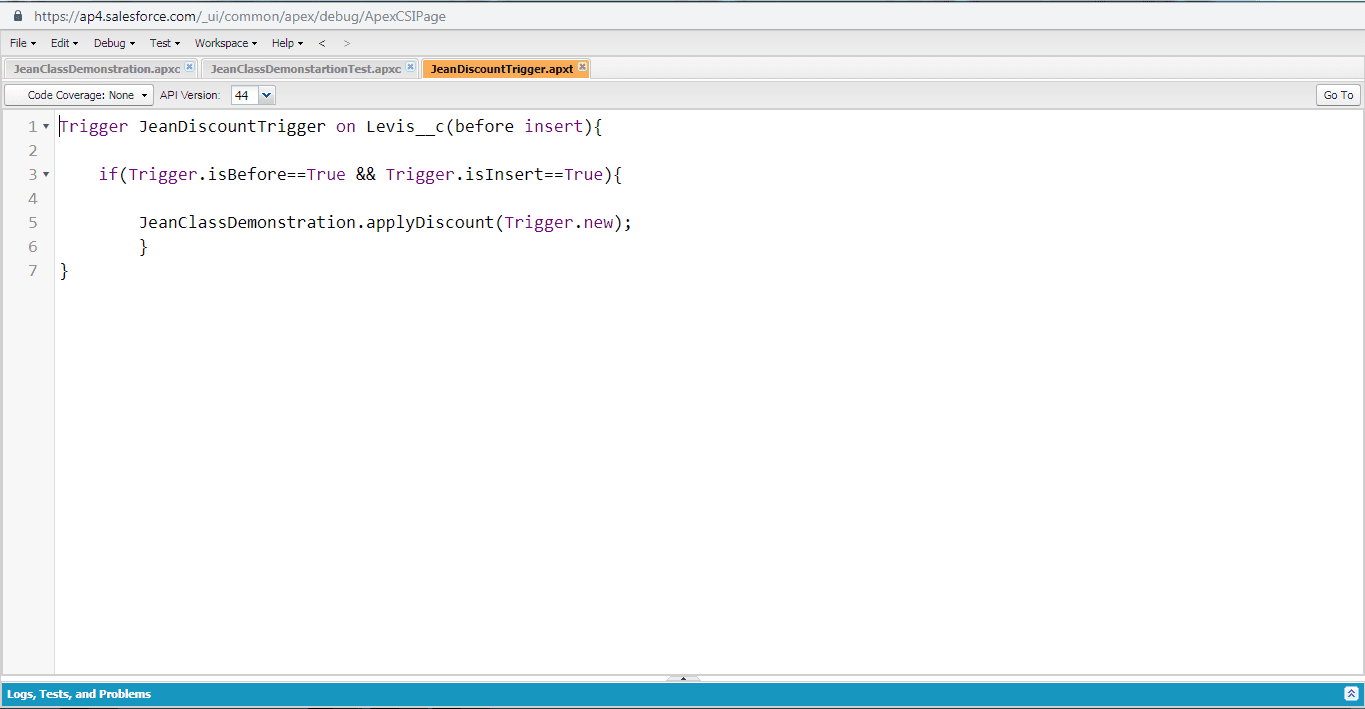Open the Debug menu
This screenshot has width=1365, height=709.
114,43
